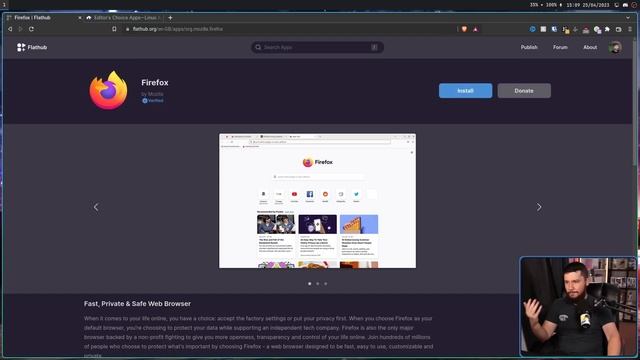Click the Flathub logo in the header
The image size is (640, 360).
(32, 47)
